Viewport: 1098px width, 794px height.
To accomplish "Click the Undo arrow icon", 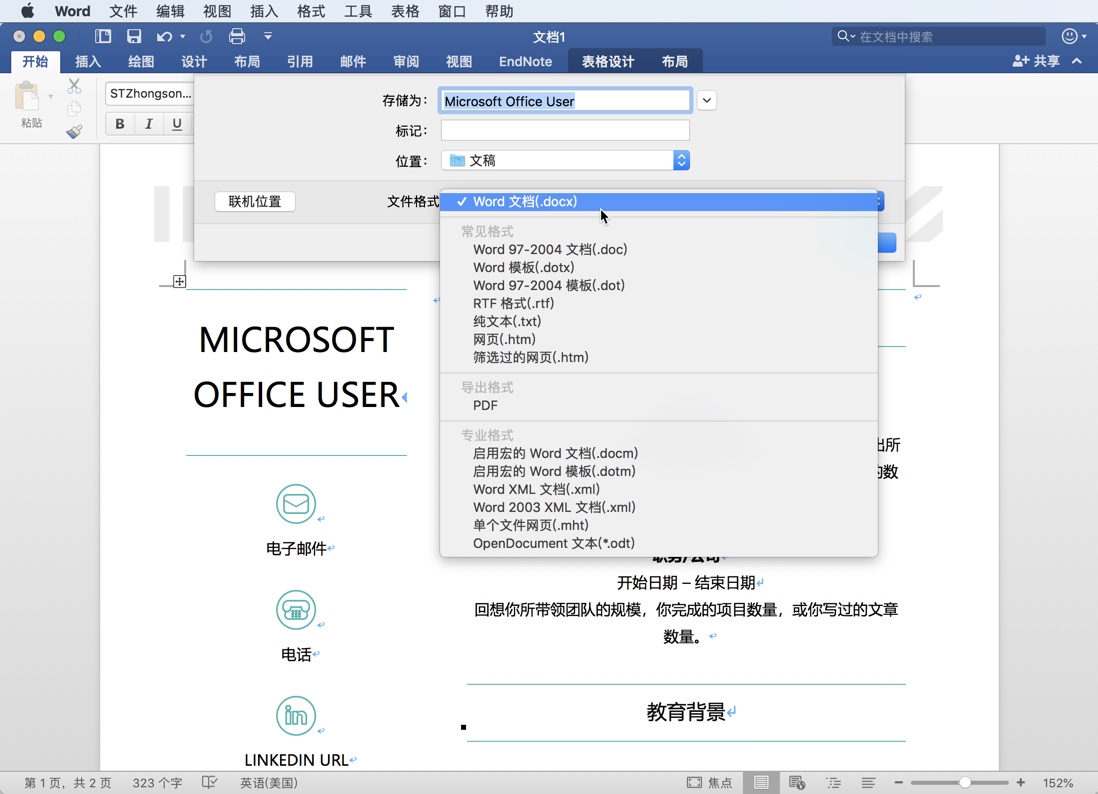I will 165,36.
